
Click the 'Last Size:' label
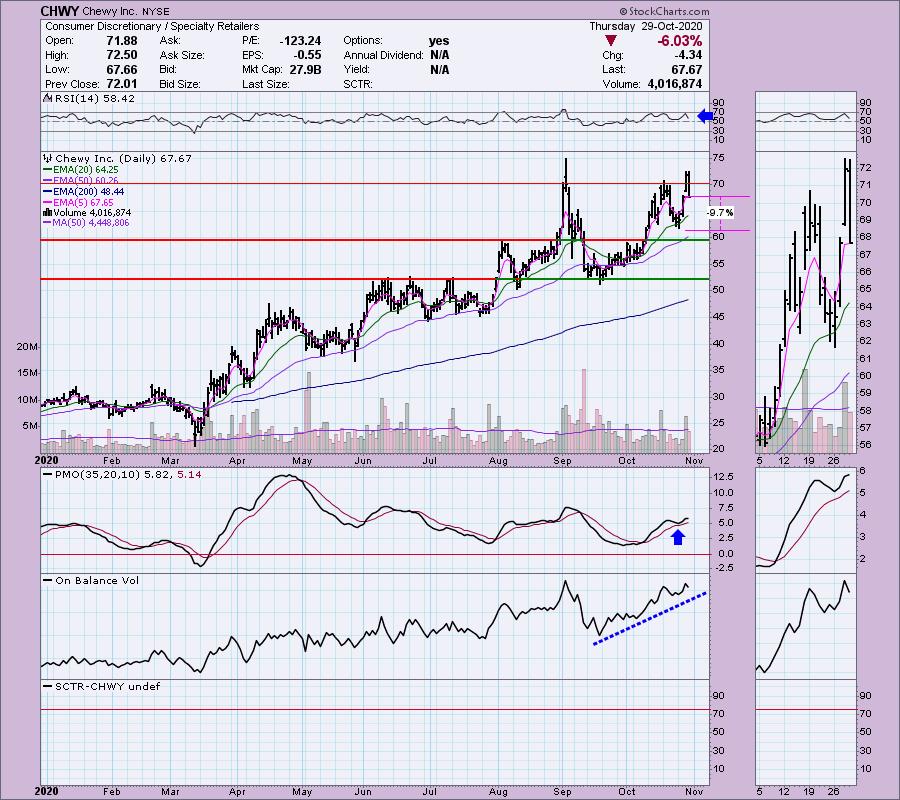tap(265, 84)
